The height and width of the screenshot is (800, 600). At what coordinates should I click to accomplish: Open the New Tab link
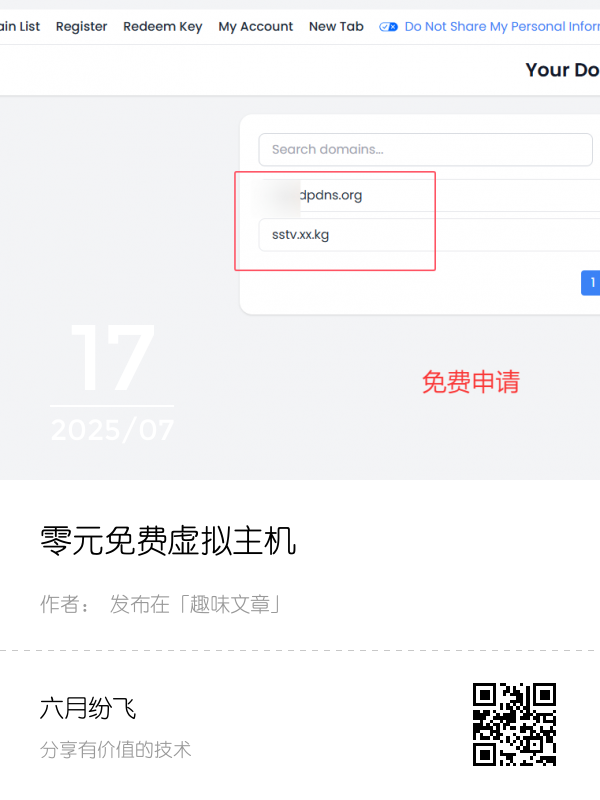336,27
